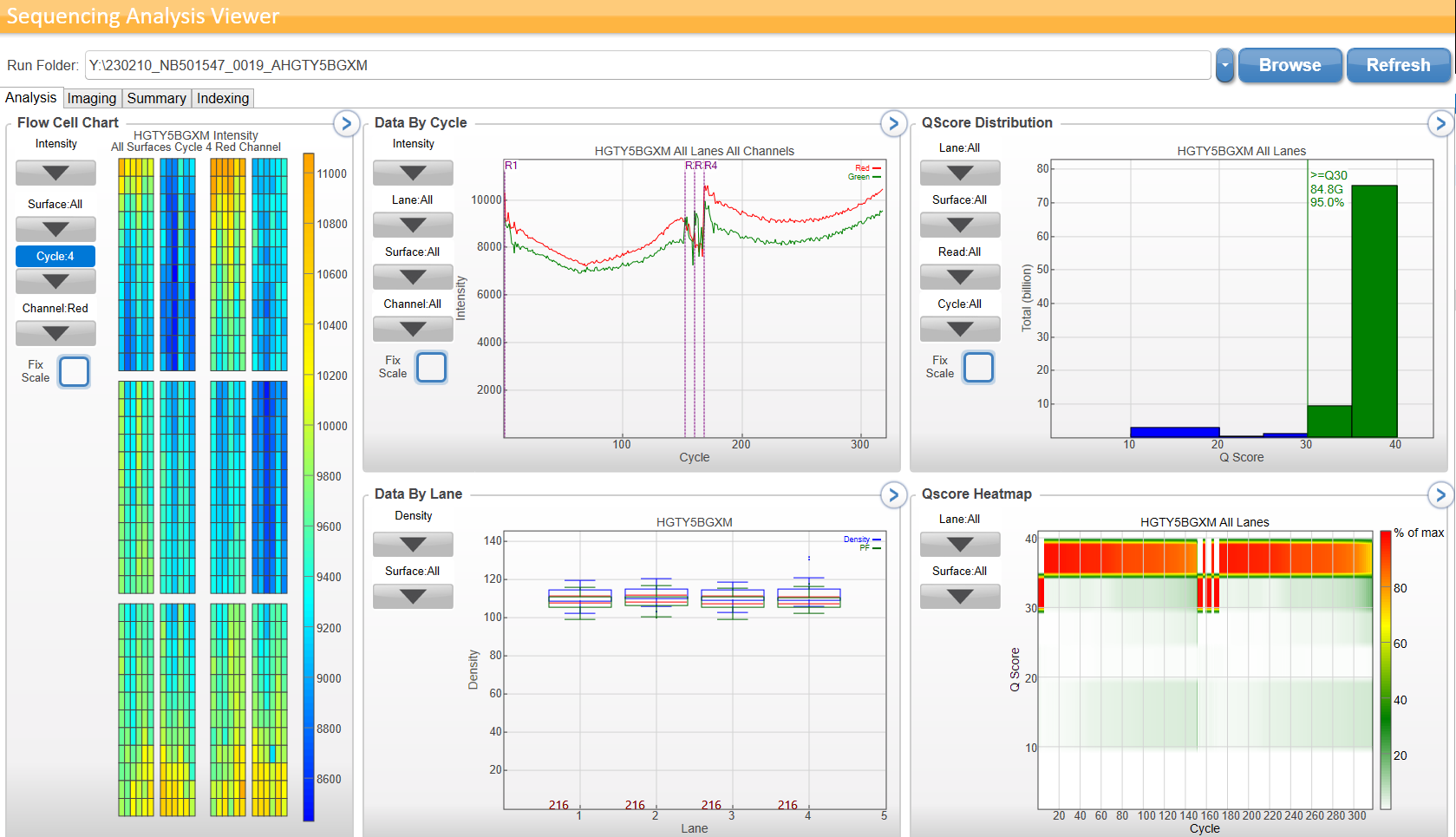
Task: Click the intensity color scale bar
Action: pos(309,487)
